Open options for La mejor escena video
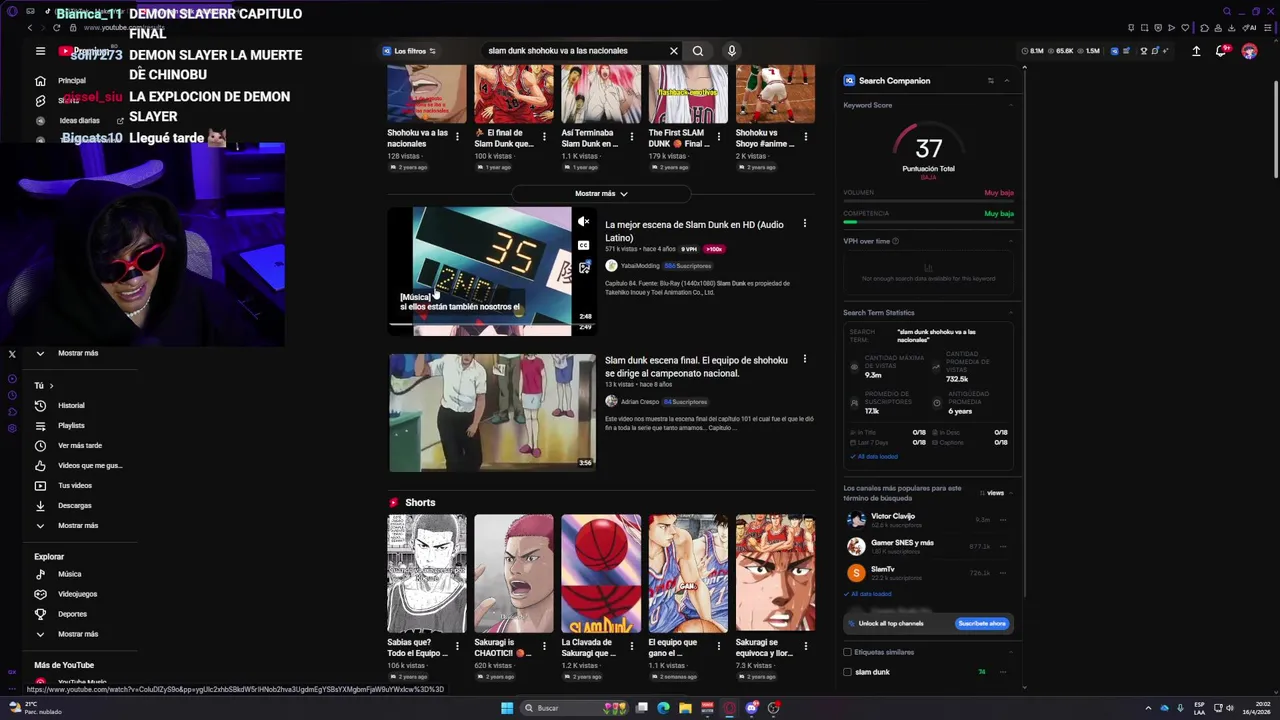The image size is (1280, 720). 805,224
